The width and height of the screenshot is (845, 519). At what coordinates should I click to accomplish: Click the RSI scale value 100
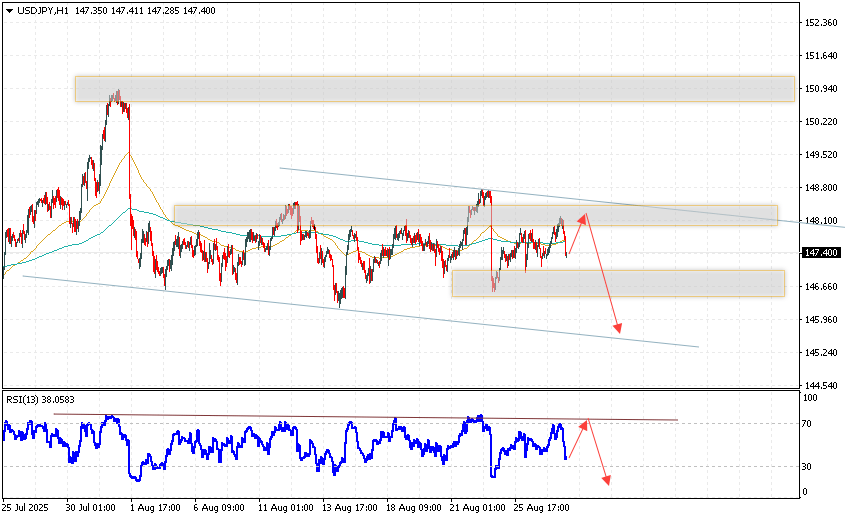pos(810,398)
